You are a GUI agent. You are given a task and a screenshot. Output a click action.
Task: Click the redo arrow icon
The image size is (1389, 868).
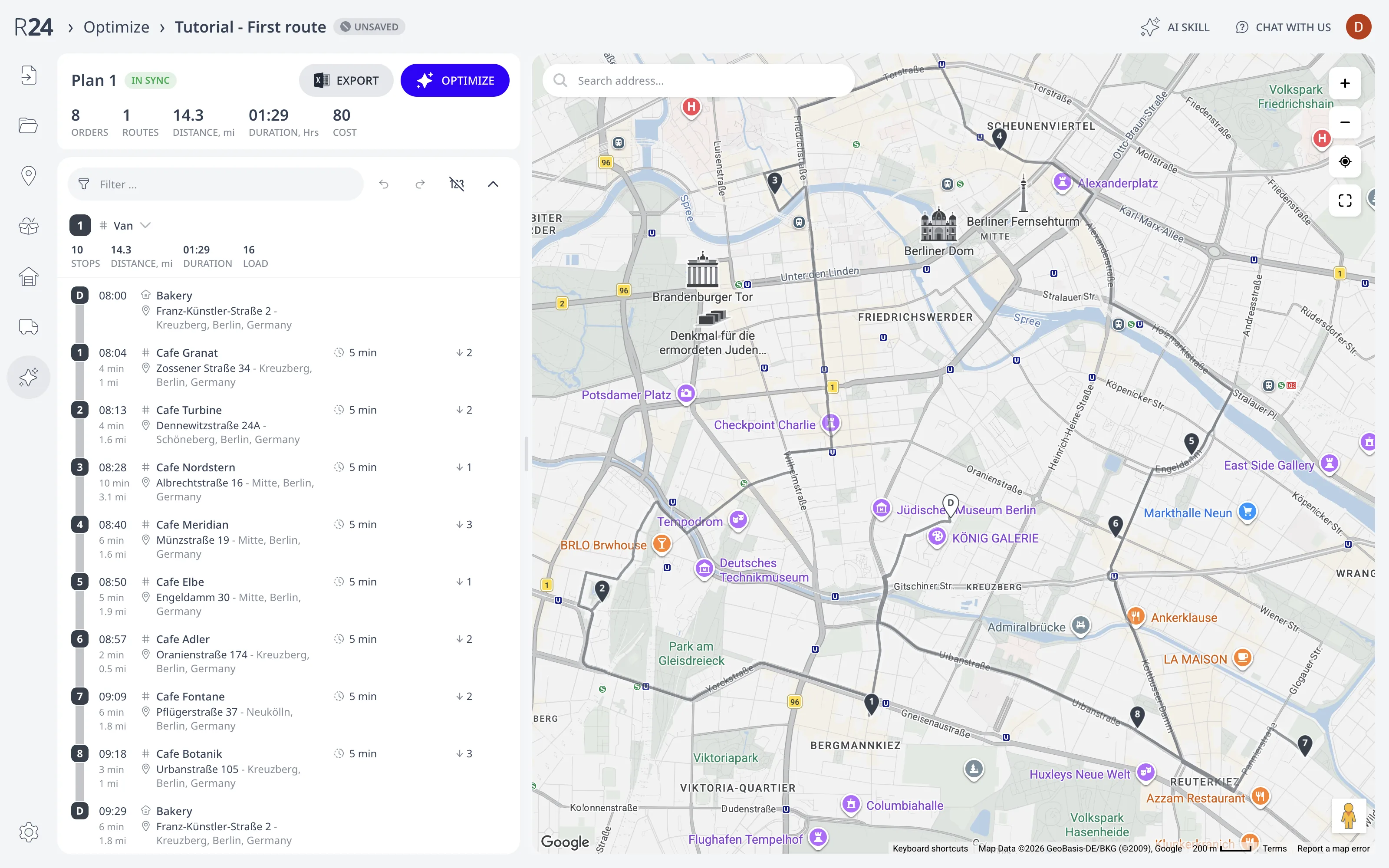click(x=420, y=184)
